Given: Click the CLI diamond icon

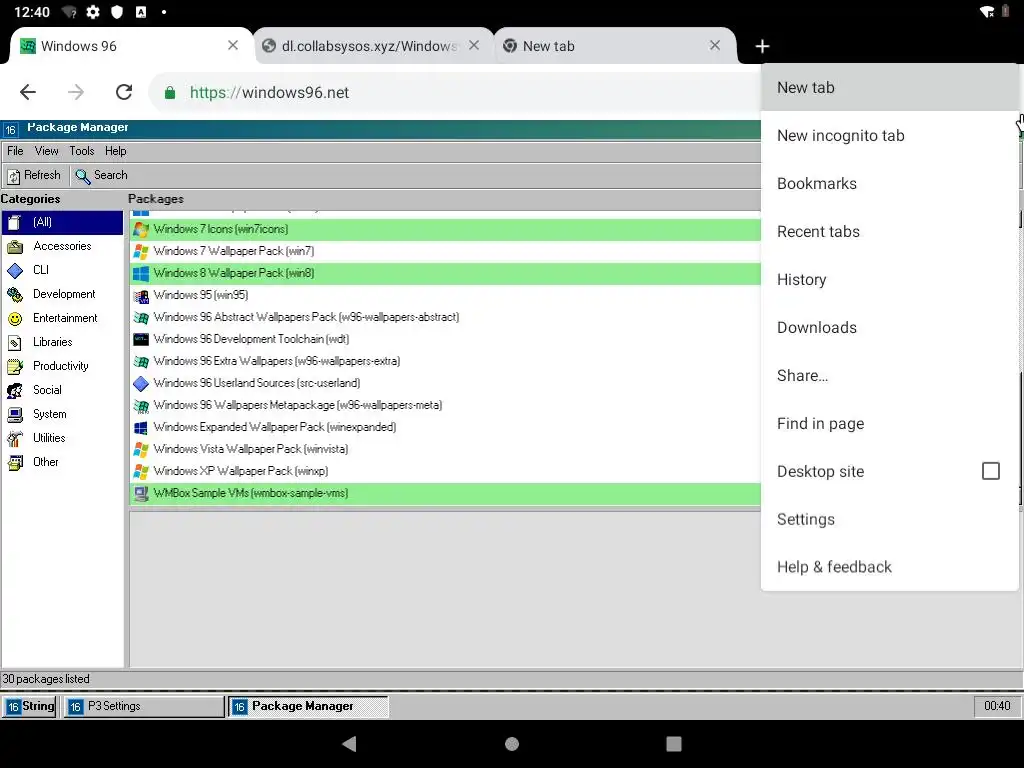Looking at the screenshot, I should point(14,270).
